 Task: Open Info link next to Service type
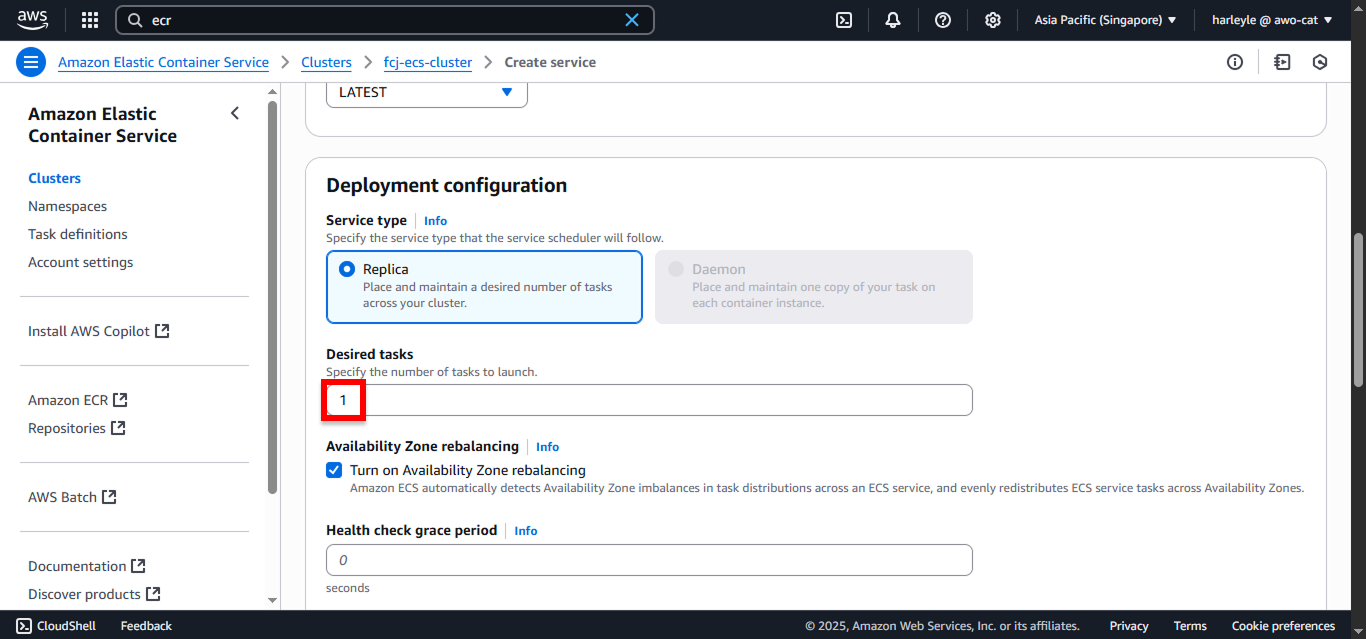435,221
